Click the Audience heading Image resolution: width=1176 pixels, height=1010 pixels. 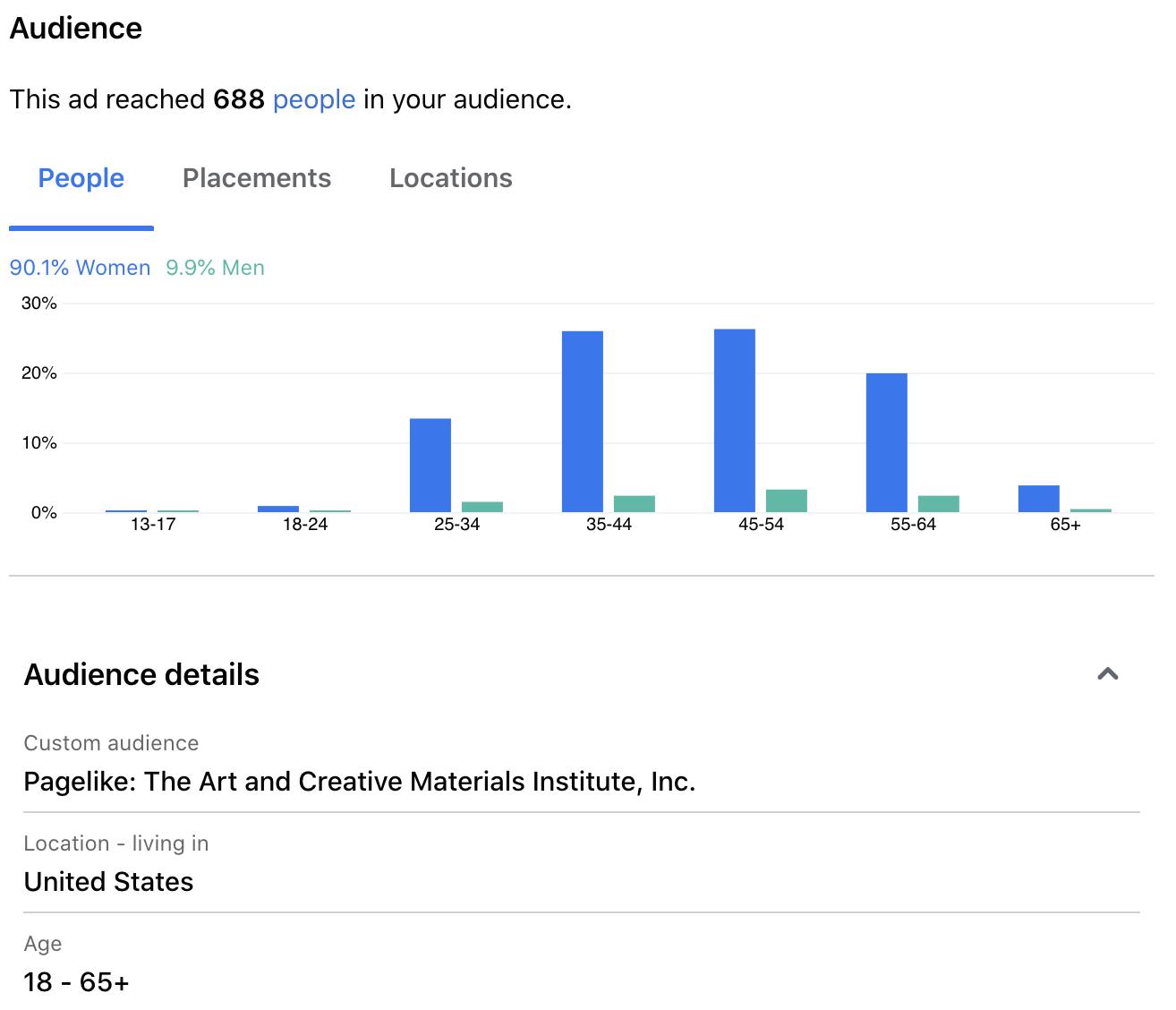tap(76, 29)
